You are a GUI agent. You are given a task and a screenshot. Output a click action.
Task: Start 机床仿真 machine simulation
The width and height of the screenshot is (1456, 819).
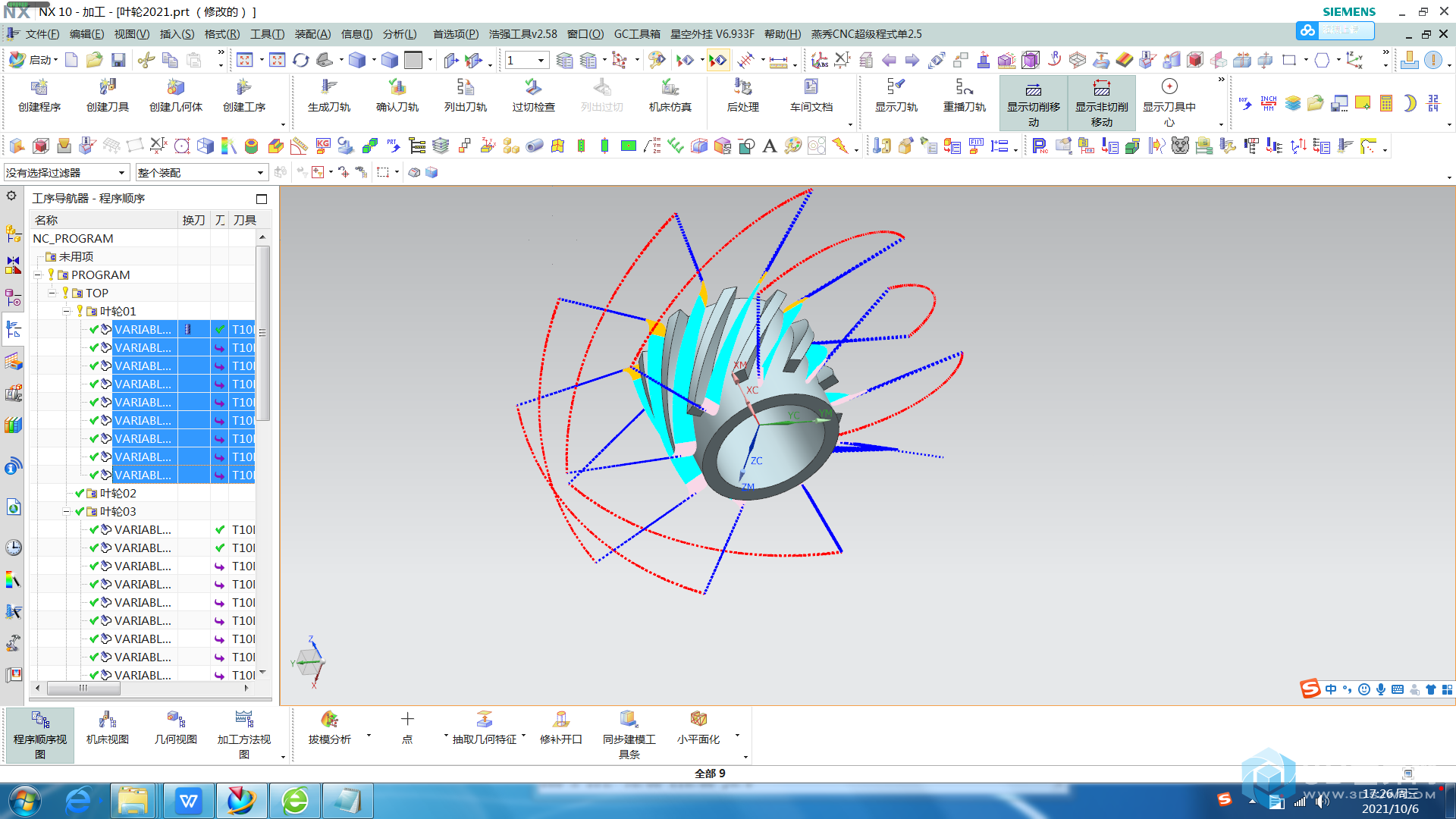670,96
